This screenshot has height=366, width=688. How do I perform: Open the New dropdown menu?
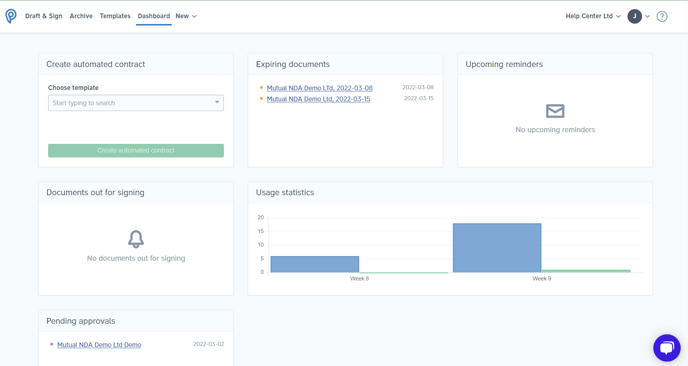point(186,16)
